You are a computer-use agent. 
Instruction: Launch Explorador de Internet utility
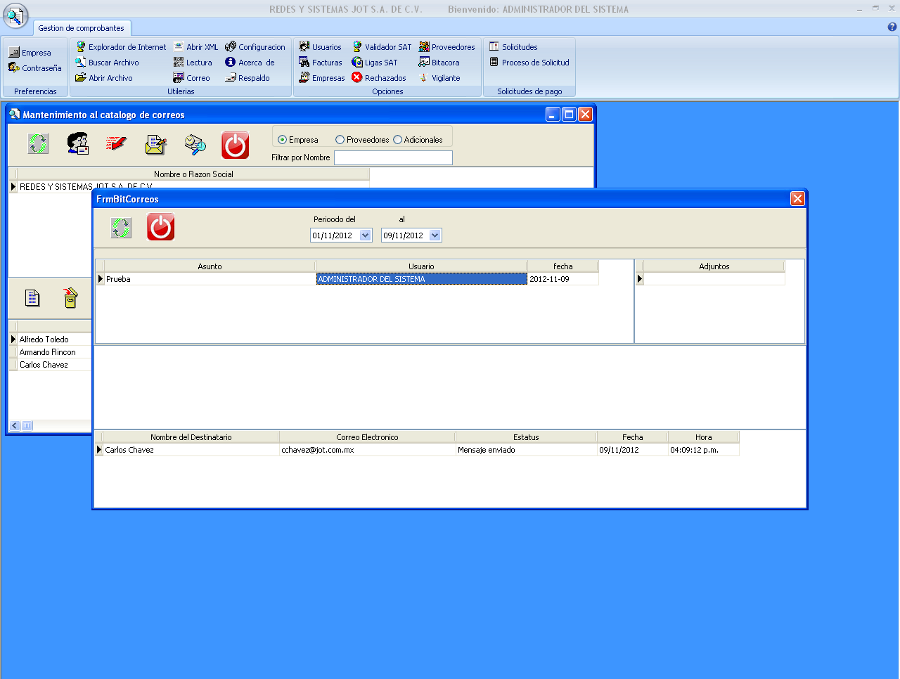(x=120, y=47)
